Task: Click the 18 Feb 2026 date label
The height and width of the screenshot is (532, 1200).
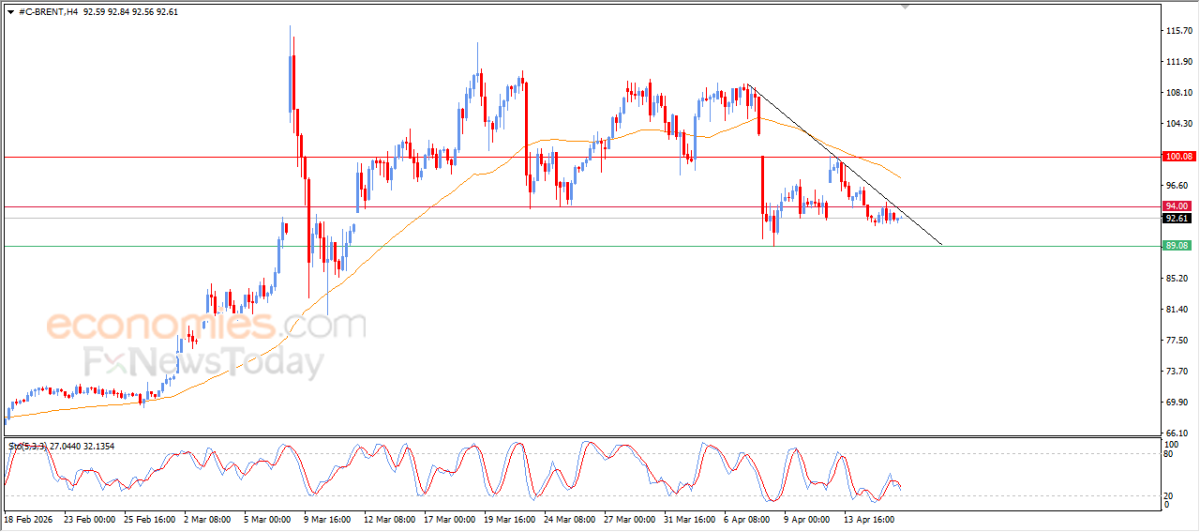Action: [31, 521]
